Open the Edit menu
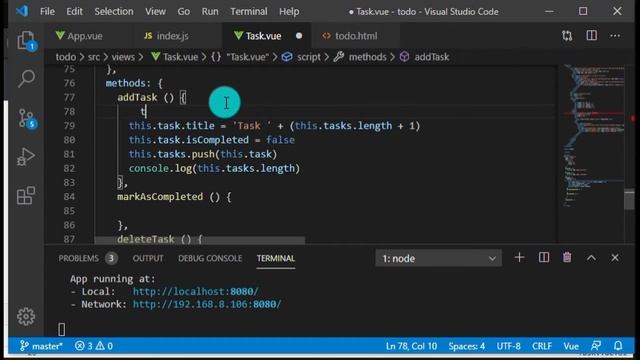The height and width of the screenshot is (360, 640). (x=74, y=11)
